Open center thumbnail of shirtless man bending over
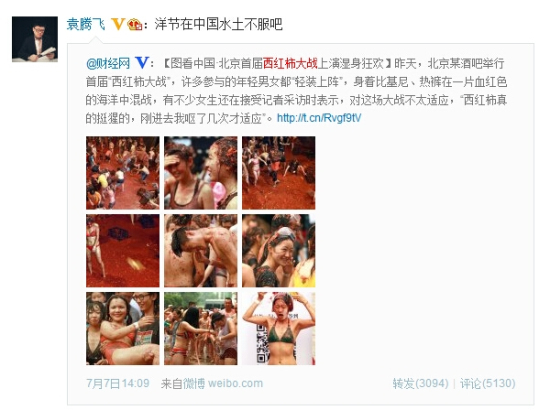The height and width of the screenshot is (410, 550). coord(201,251)
